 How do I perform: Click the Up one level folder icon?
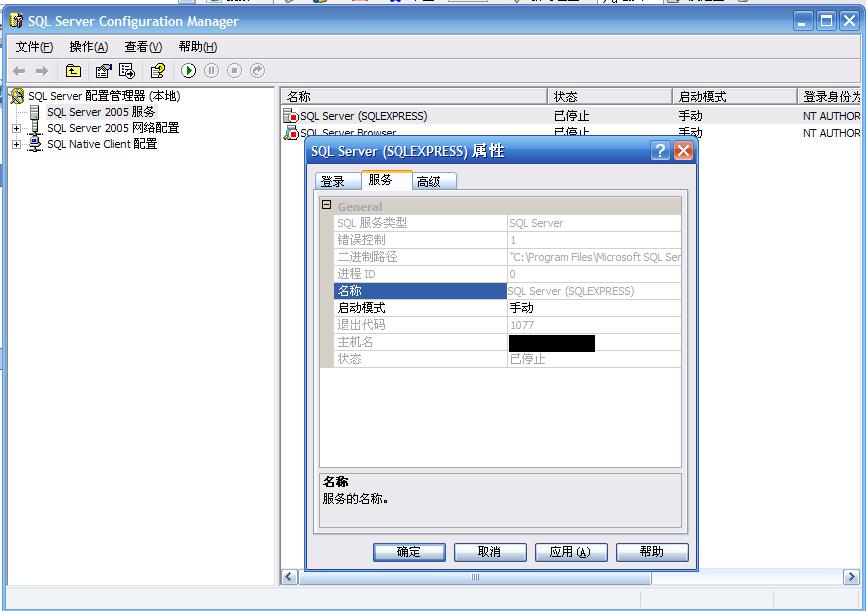[73, 71]
